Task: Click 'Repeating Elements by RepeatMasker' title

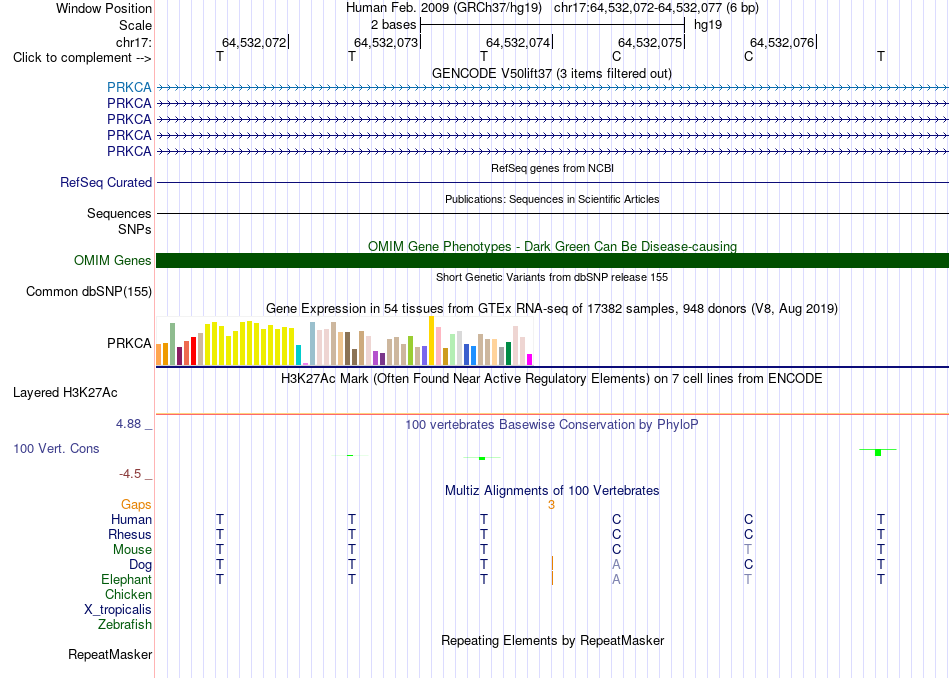Action: point(553,641)
